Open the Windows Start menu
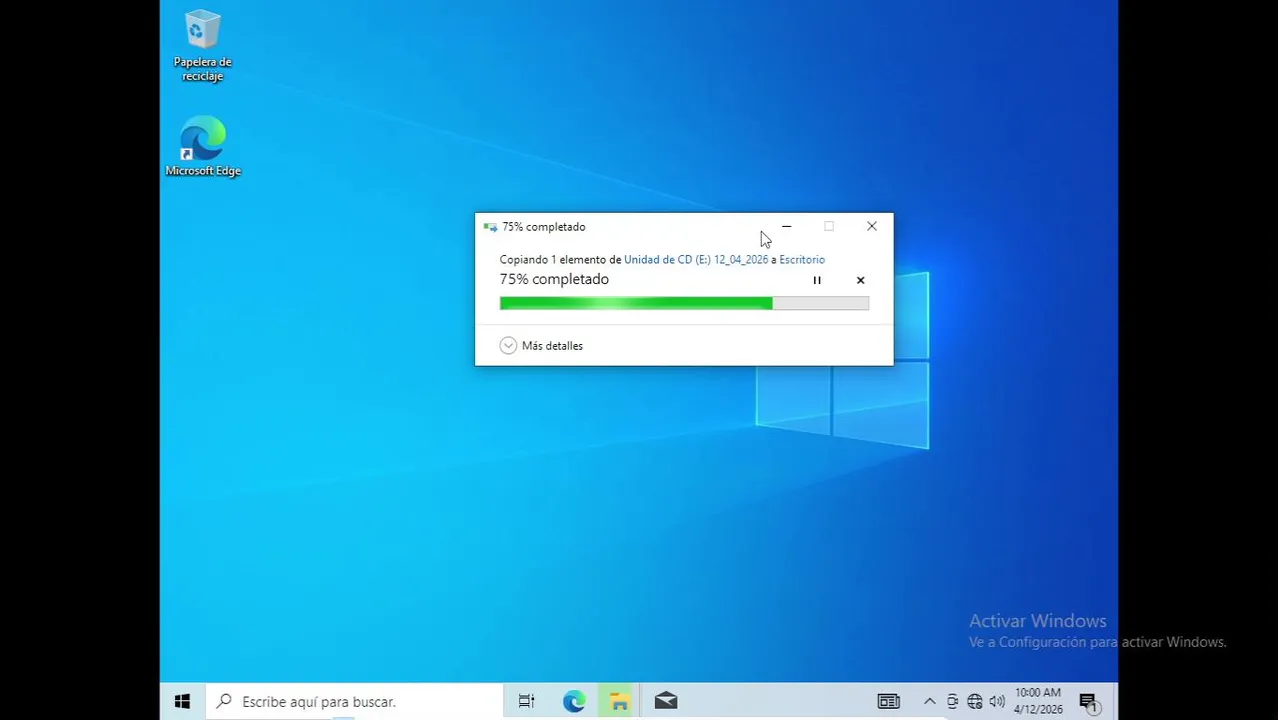The height and width of the screenshot is (720, 1278). 182,702
